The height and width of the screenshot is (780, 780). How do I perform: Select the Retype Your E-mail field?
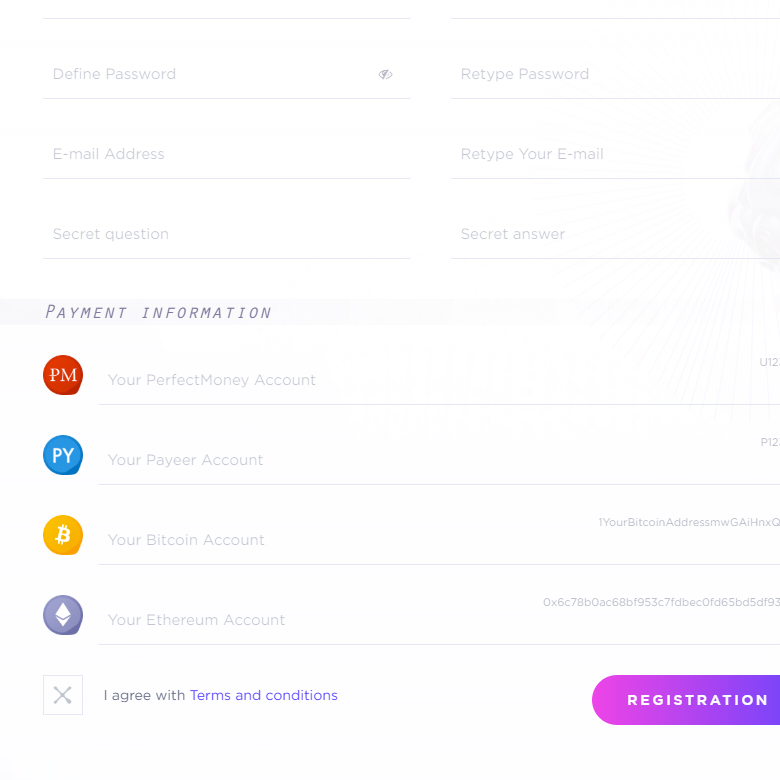615,154
